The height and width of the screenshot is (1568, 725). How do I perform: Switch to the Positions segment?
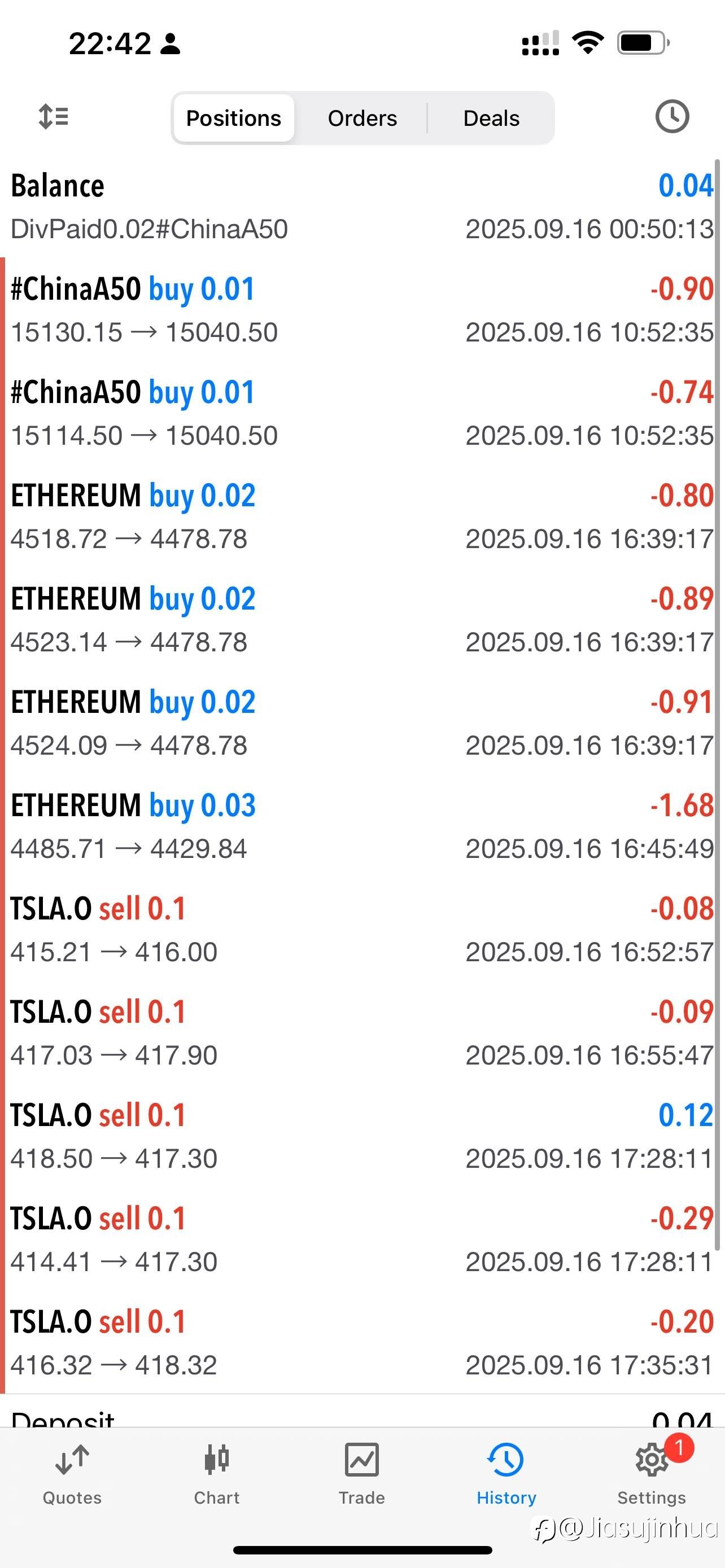click(x=234, y=118)
